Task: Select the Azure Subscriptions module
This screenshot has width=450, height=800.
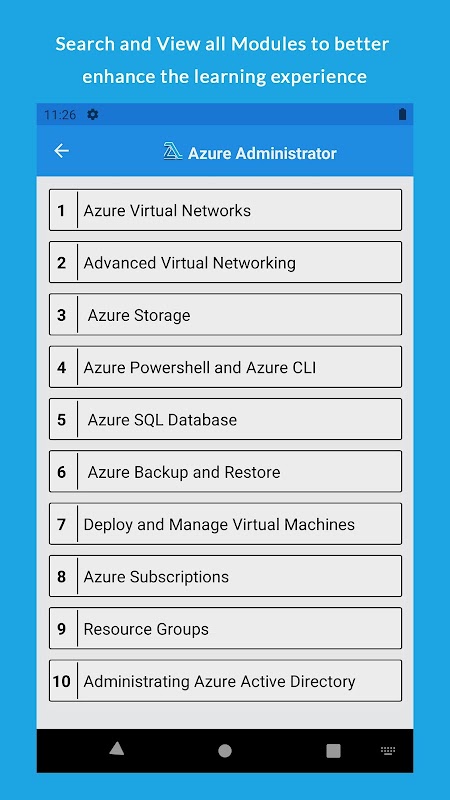Action: (x=226, y=576)
